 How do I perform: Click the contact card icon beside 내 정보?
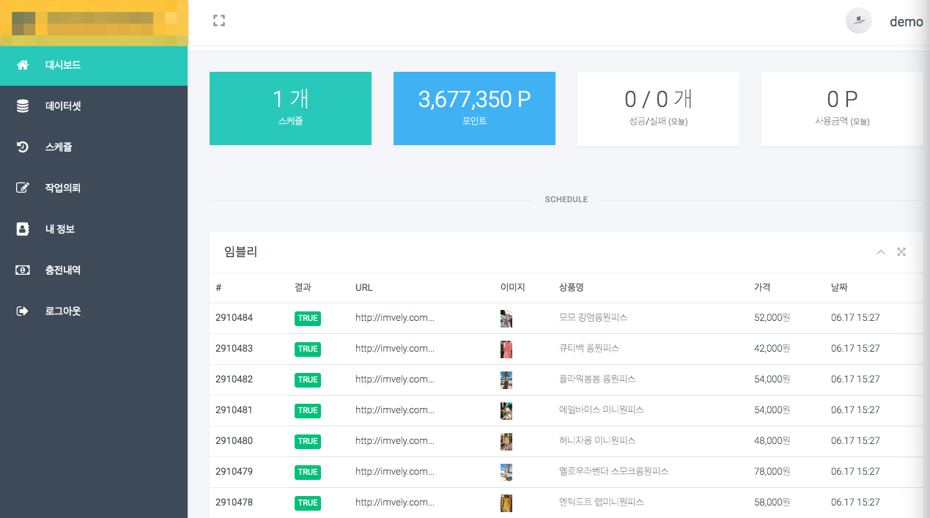point(23,229)
